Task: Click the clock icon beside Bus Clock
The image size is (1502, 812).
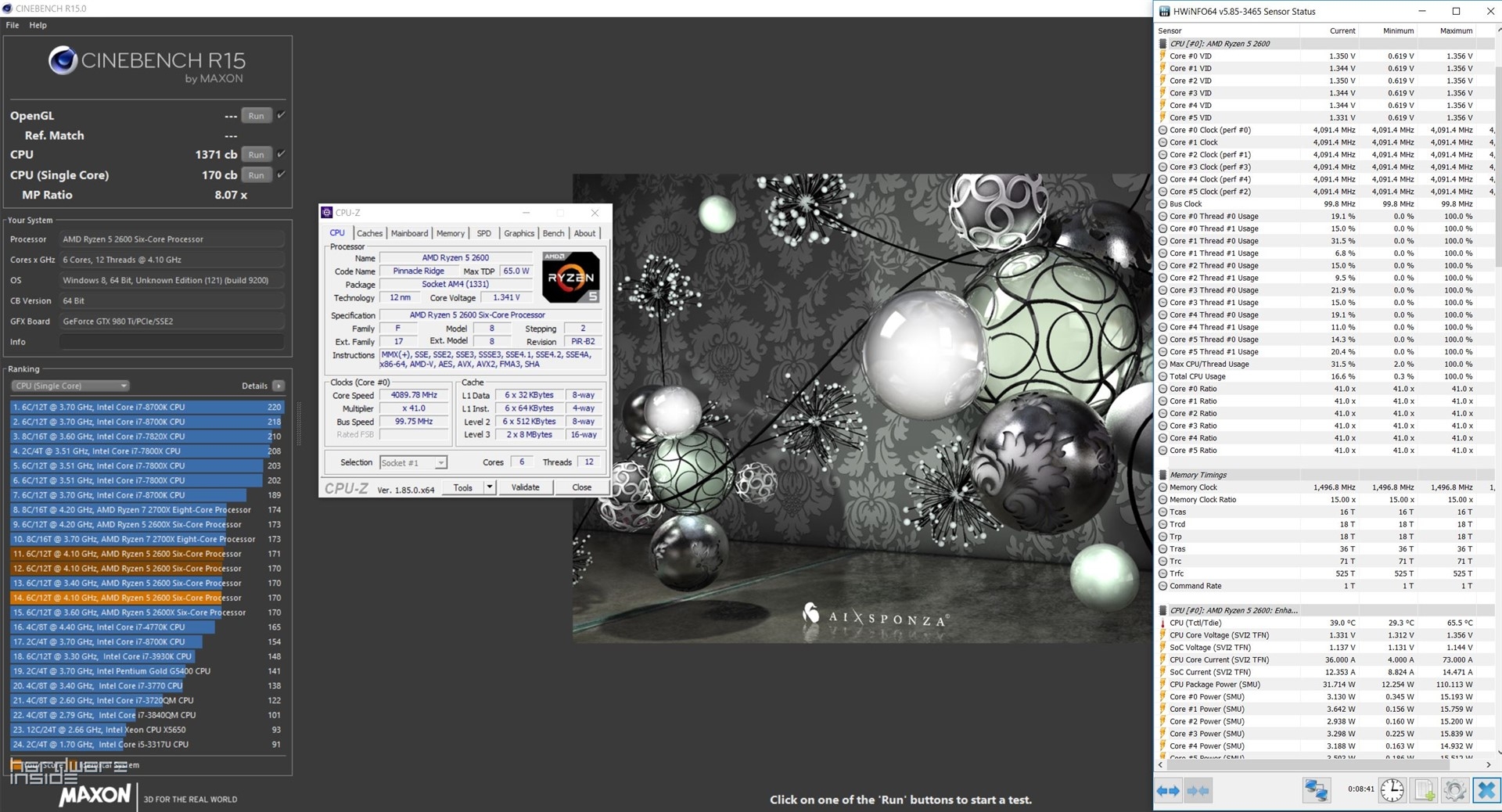Action: tap(1162, 204)
